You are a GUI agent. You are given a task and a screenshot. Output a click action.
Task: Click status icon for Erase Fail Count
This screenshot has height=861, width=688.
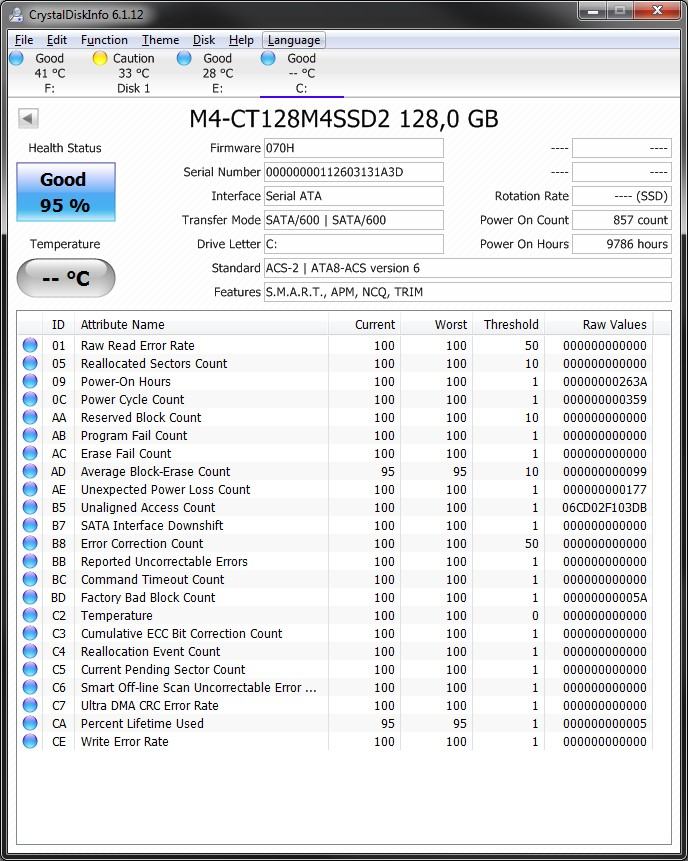click(x=30, y=453)
